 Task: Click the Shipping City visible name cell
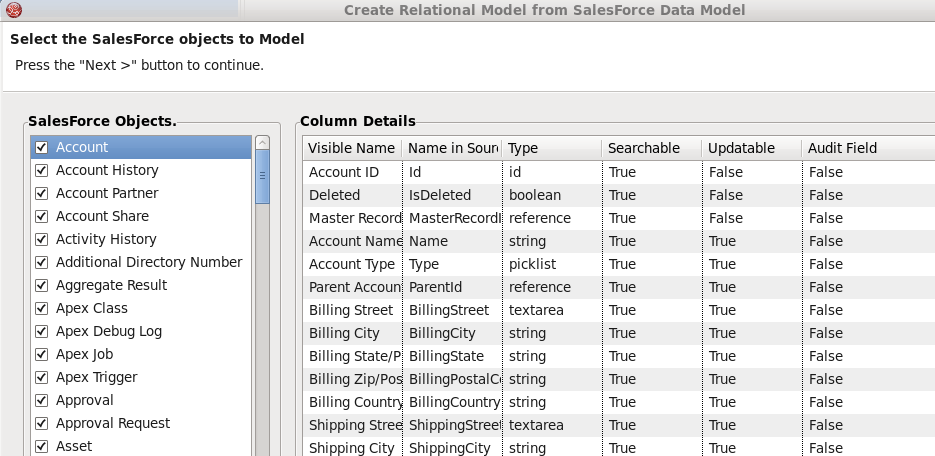pyautogui.click(x=353, y=448)
